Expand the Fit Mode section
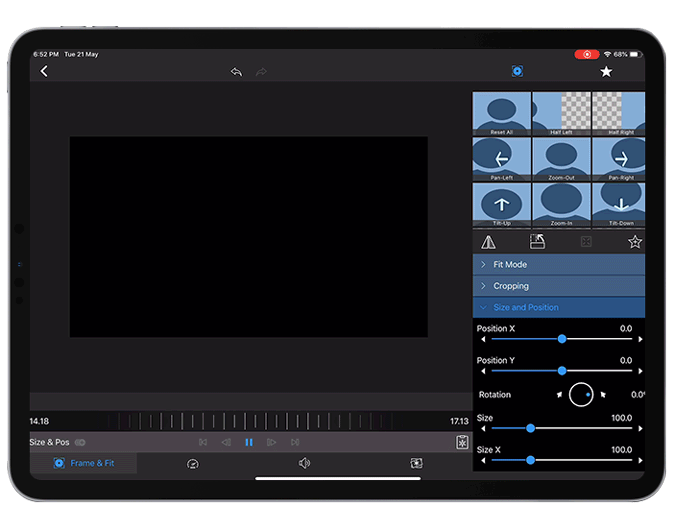The width and height of the screenshot is (675, 530). click(559, 264)
